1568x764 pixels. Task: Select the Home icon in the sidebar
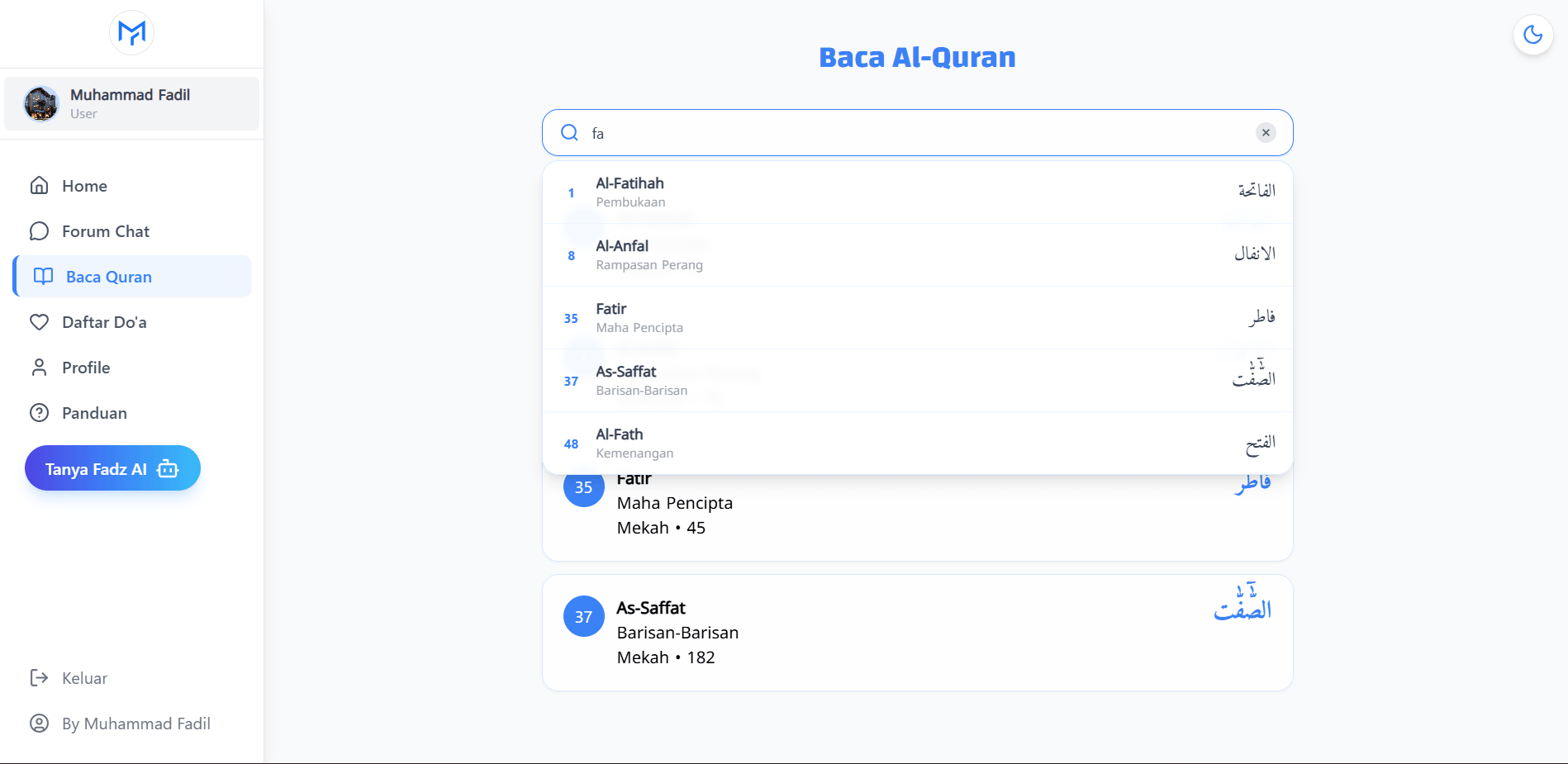coord(39,186)
